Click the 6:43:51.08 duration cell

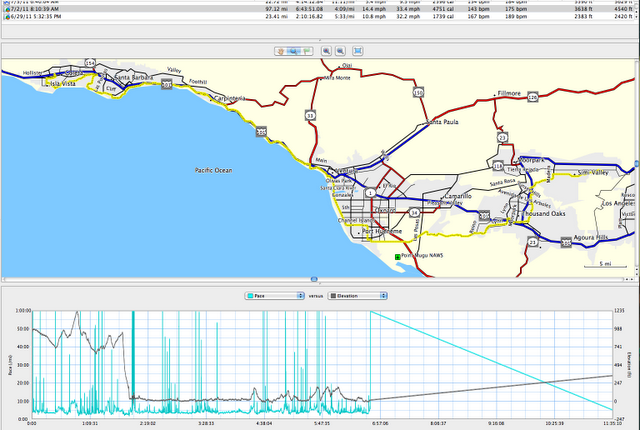click(x=309, y=9)
